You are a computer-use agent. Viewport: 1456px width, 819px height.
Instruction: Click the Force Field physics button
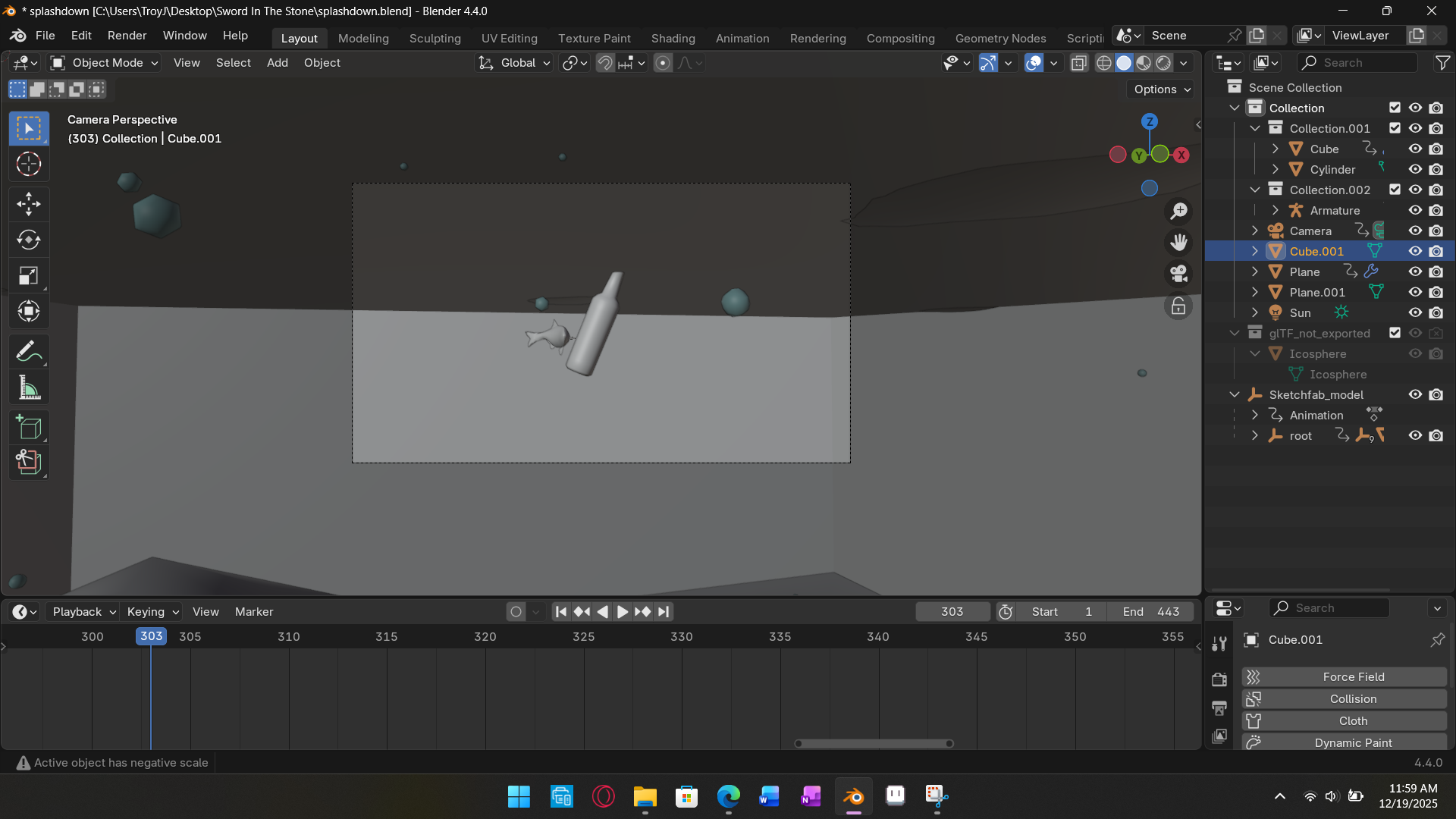(1344, 677)
